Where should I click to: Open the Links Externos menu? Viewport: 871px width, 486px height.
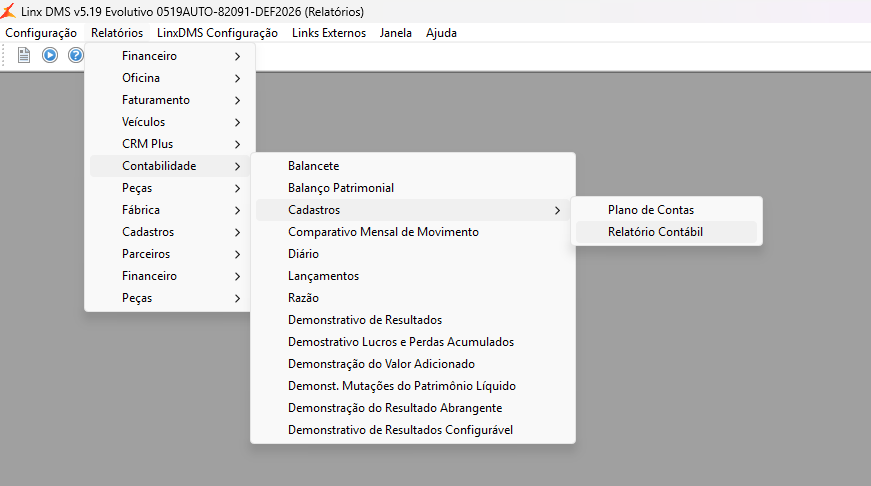tap(329, 33)
